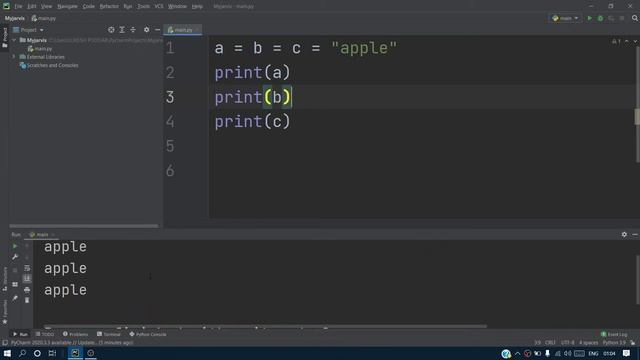
Task: Hide the Run panel with the minus icon
Action: [635, 235]
